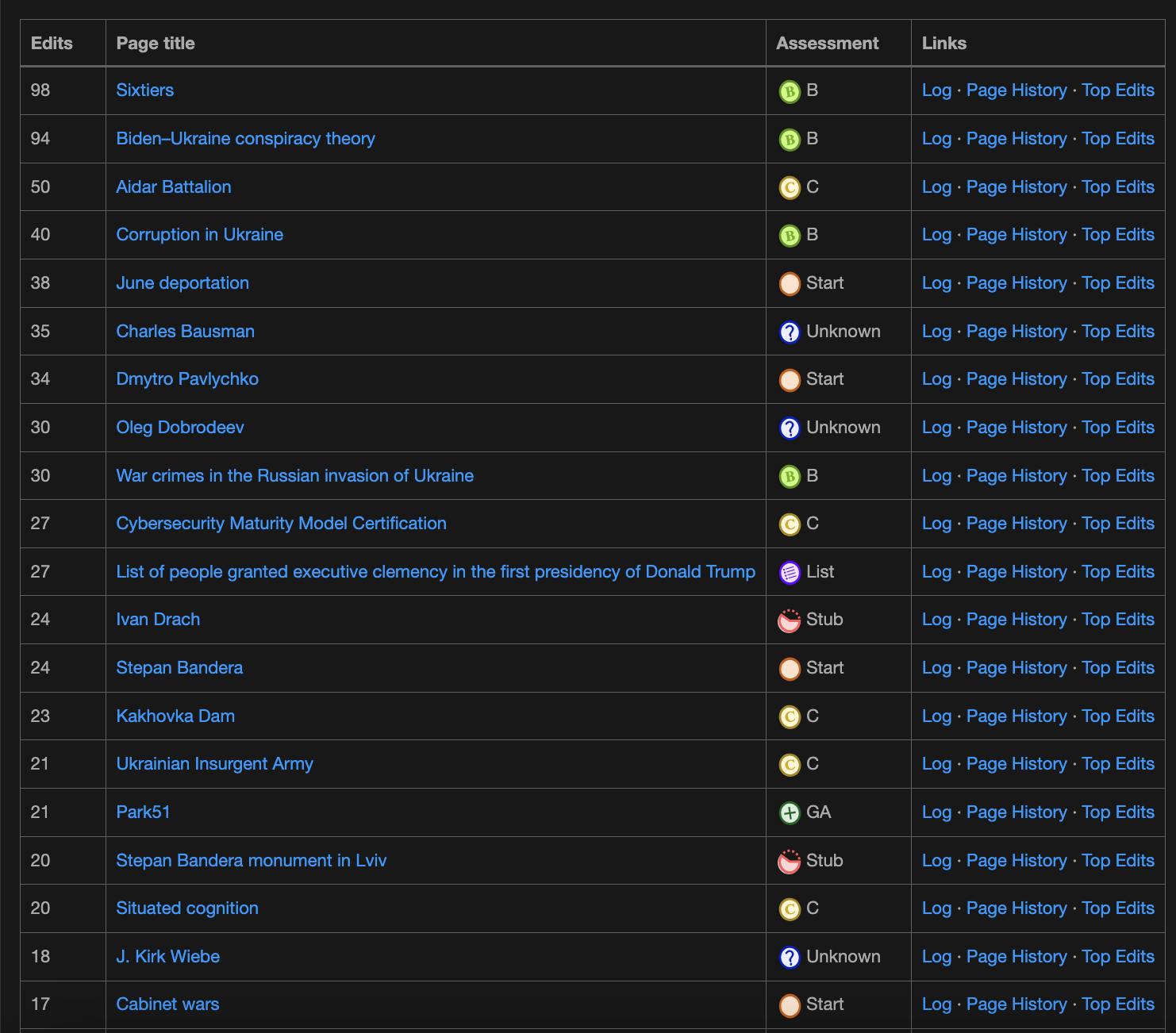Open the Situated cognition page
The image size is (1176, 1033).
pos(187,908)
